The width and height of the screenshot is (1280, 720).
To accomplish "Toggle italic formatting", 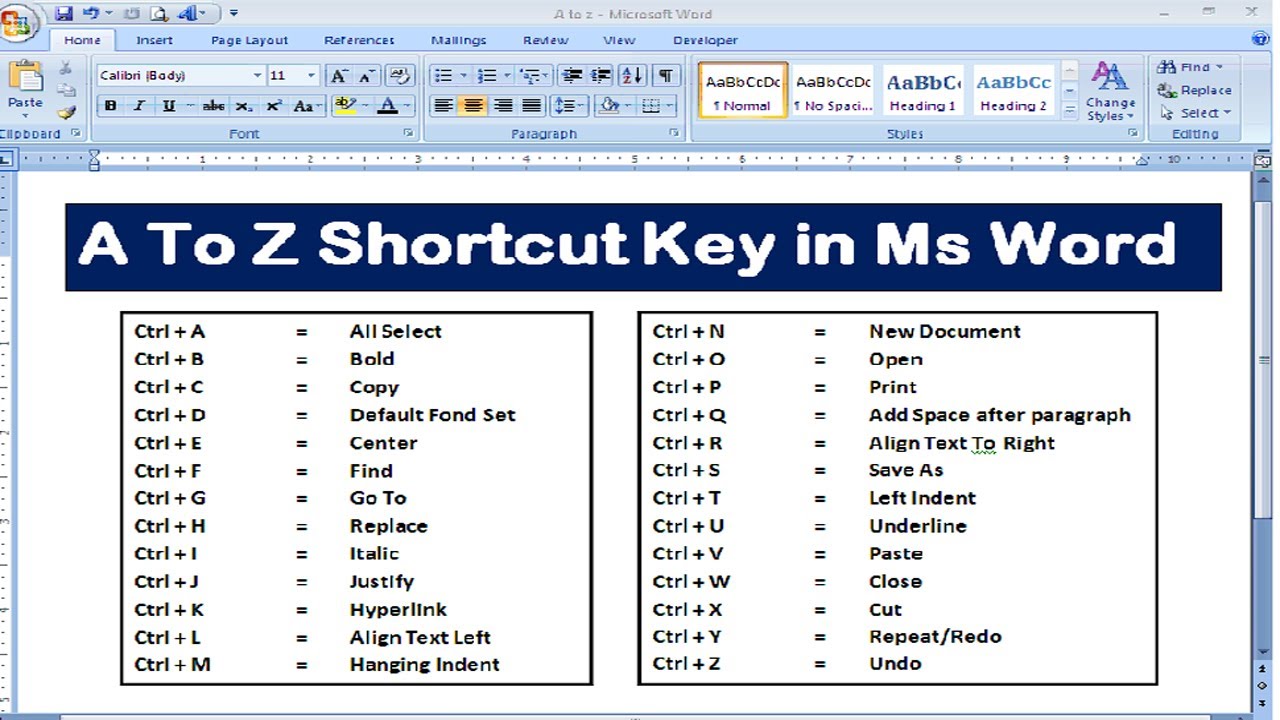I will coord(138,104).
